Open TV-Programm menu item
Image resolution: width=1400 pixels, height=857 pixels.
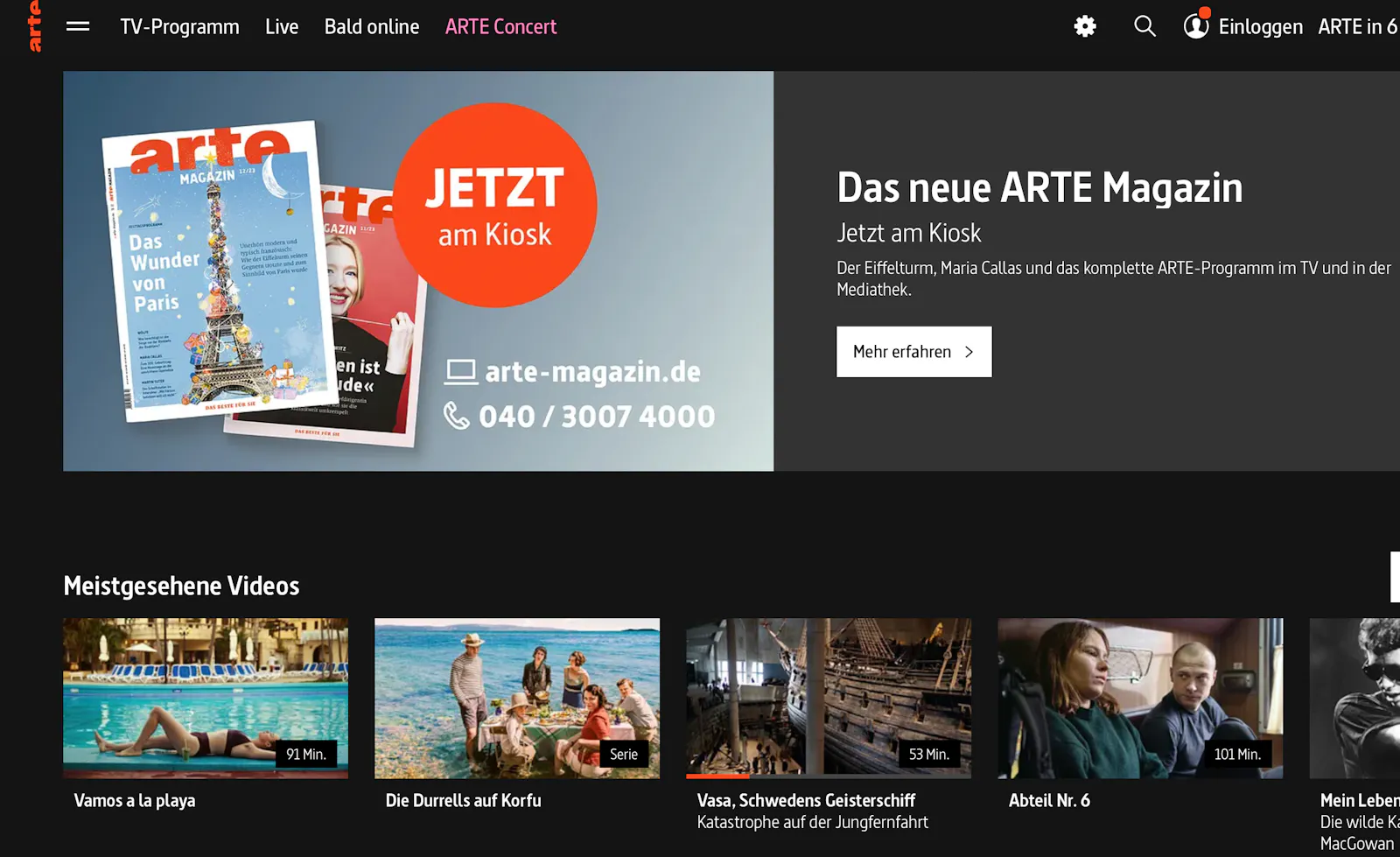tap(179, 26)
